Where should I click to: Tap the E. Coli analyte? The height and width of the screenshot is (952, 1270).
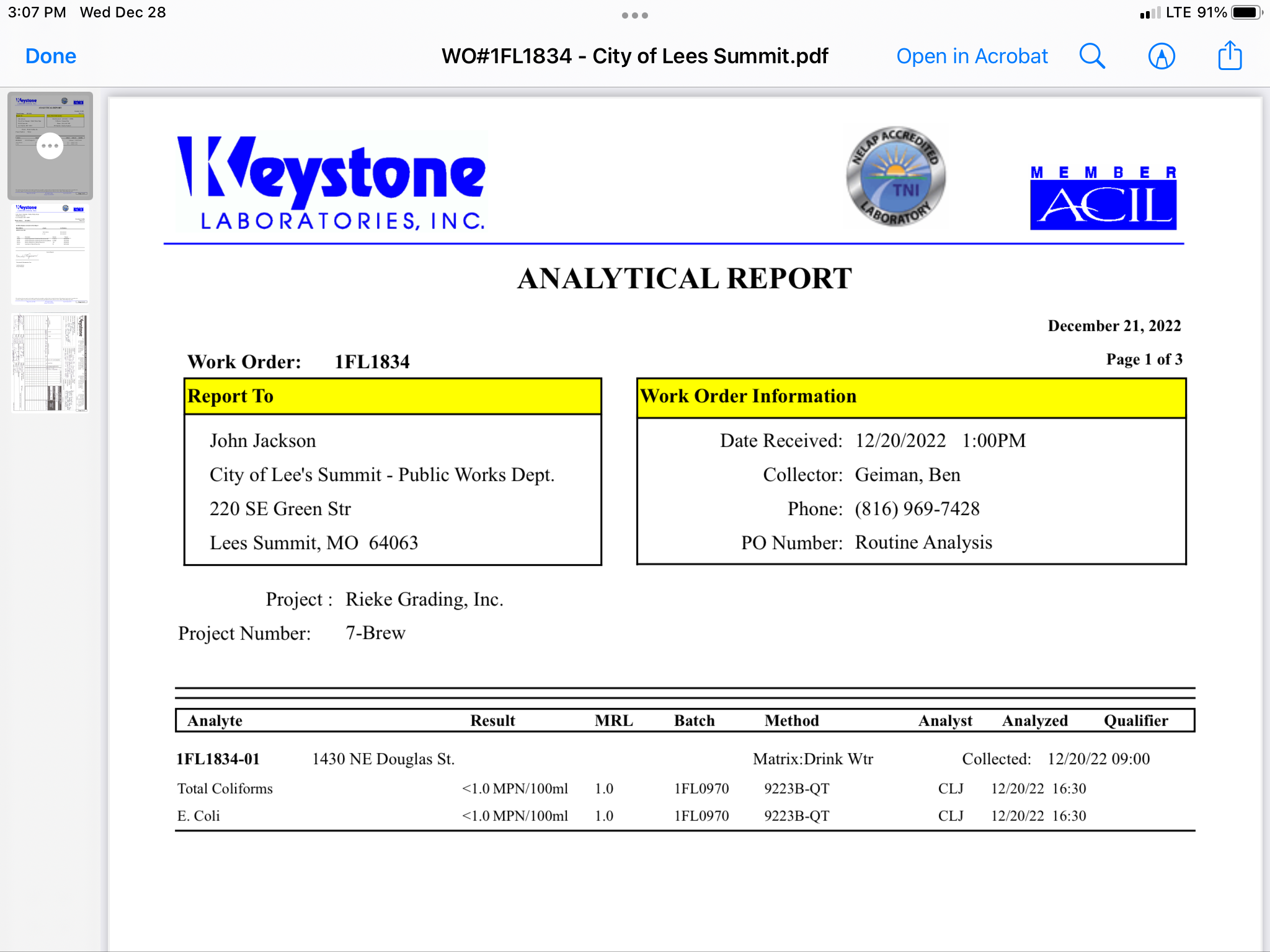[198, 816]
